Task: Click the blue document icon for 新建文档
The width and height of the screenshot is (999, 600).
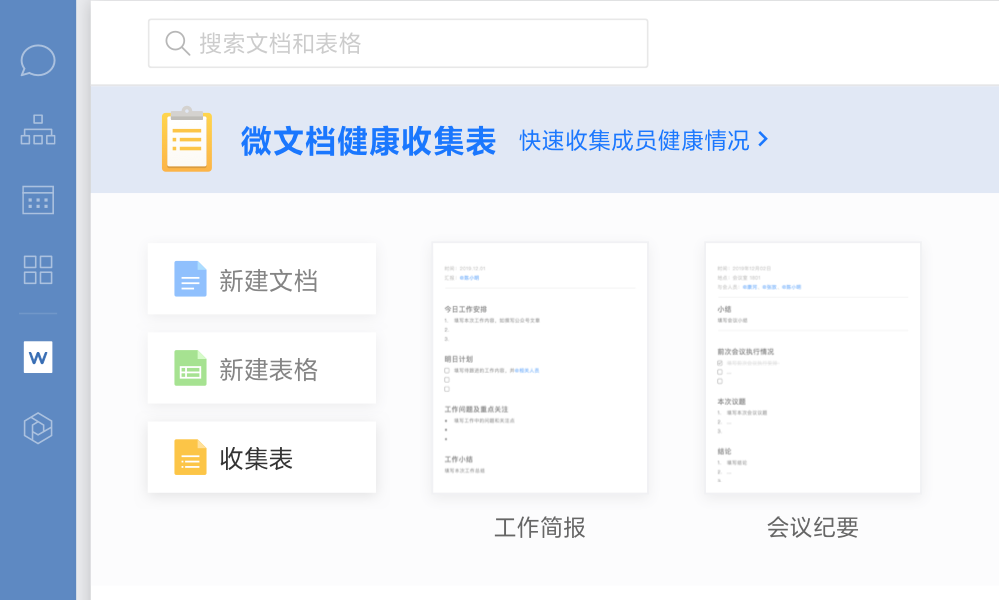Action: click(x=190, y=279)
